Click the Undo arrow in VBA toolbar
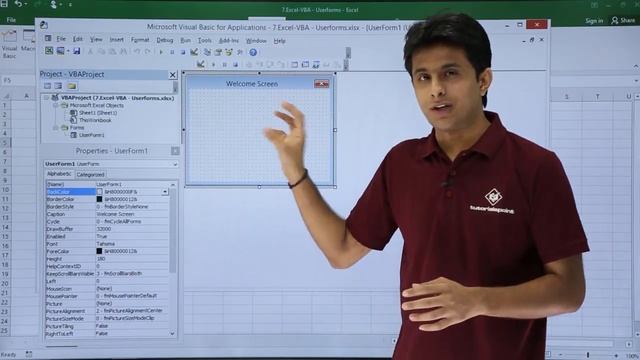The height and width of the screenshot is (360, 640). [x=137, y=52]
